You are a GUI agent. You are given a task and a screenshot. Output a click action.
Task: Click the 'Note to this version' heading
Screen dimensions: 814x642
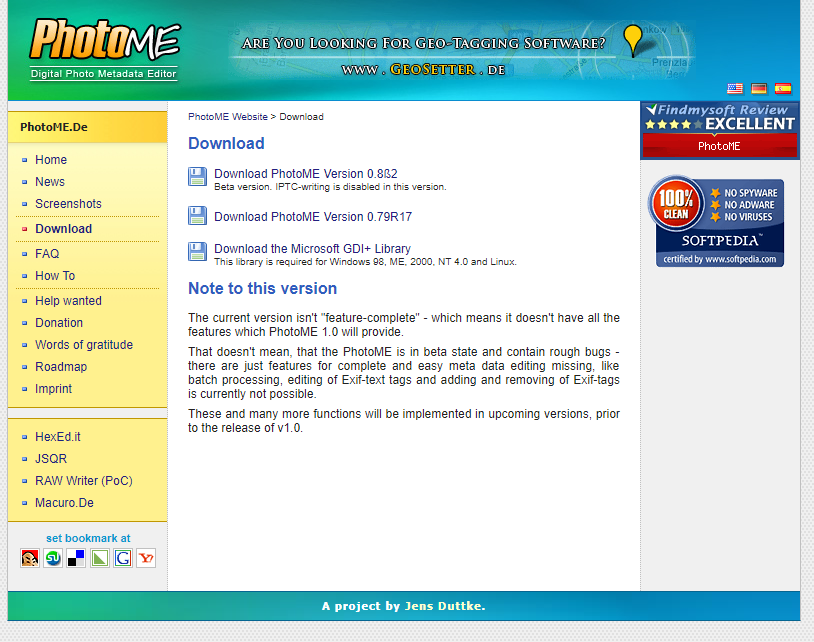263,289
